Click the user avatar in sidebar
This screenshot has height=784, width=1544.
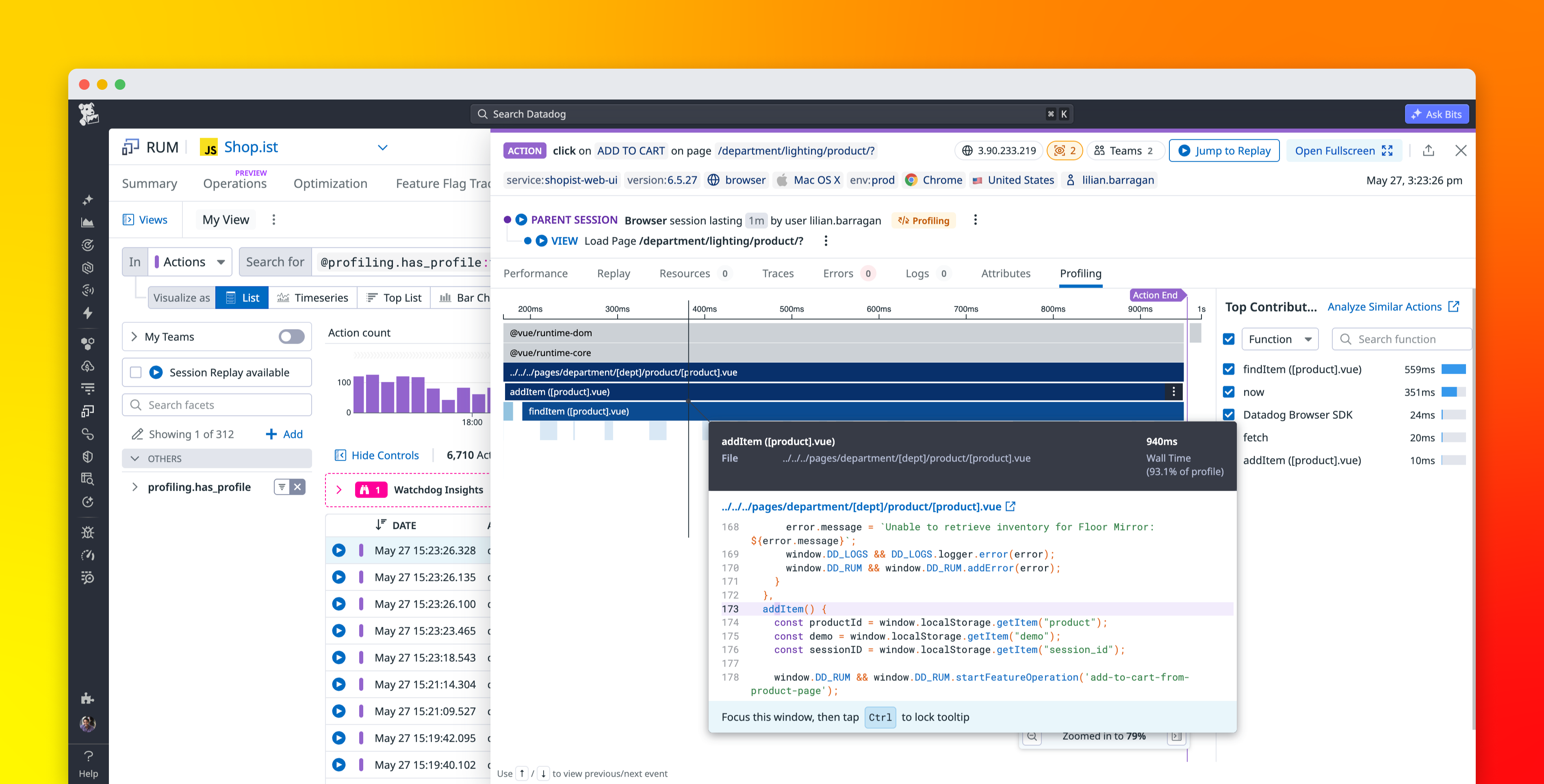pyautogui.click(x=87, y=724)
